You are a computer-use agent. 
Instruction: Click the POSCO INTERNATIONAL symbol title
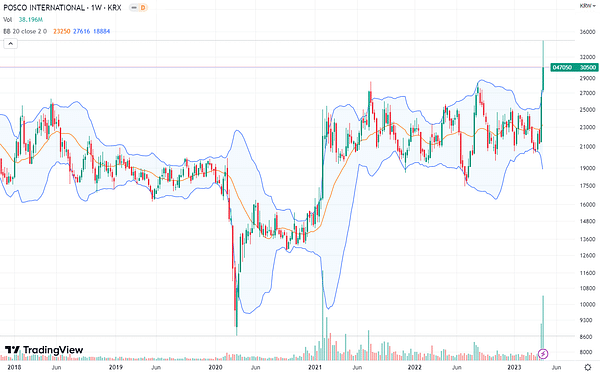(62, 8)
